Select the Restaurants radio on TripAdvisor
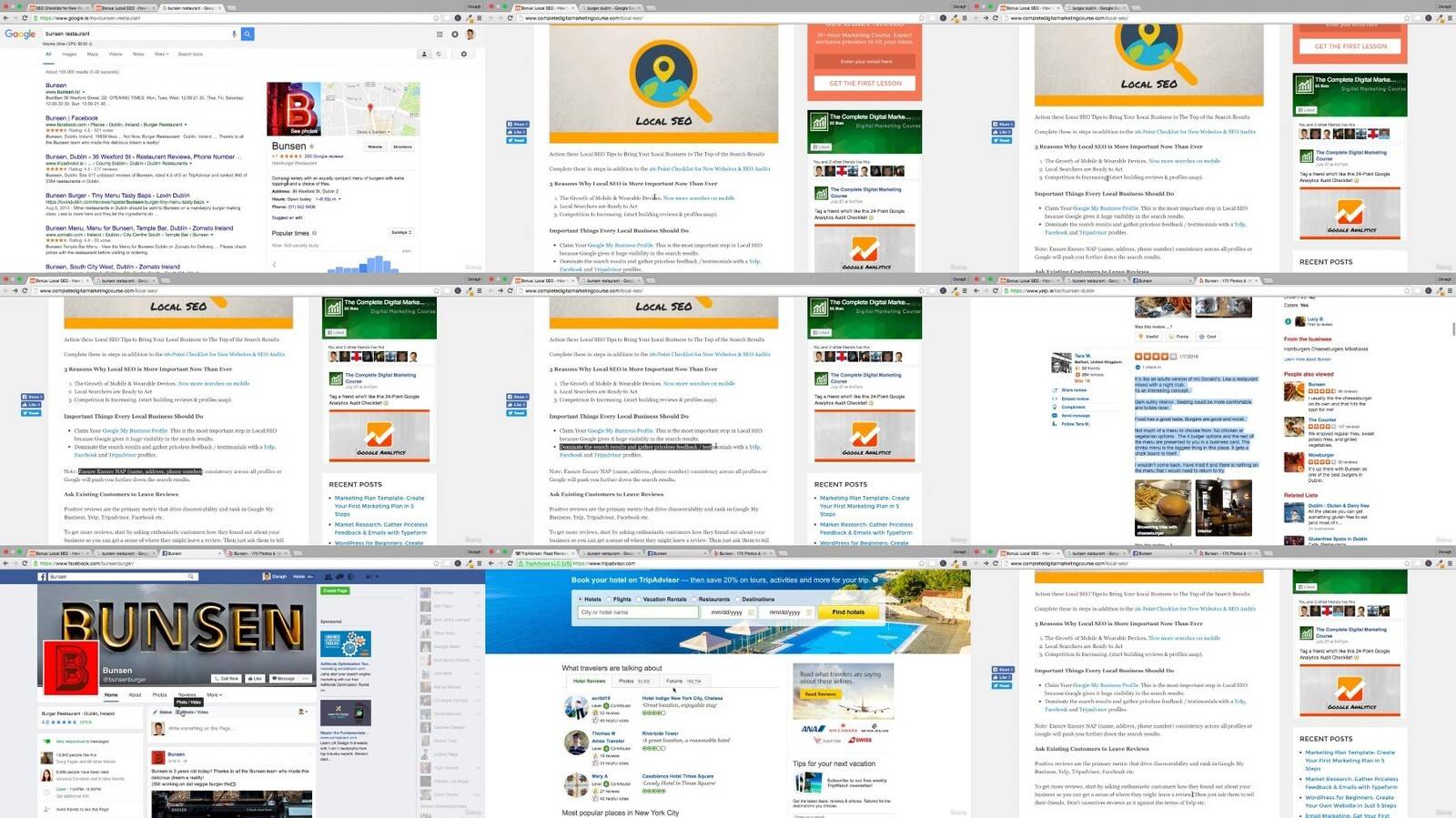Screen dimensions: 1456x818 (694, 600)
